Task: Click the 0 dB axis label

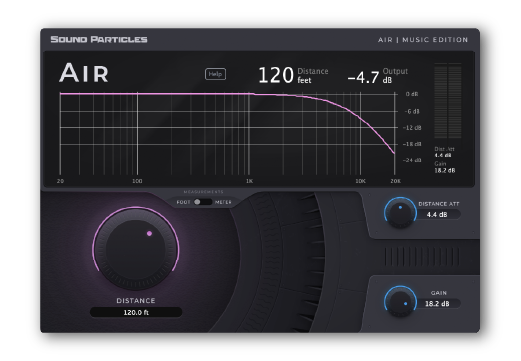Action: coord(412,94)
